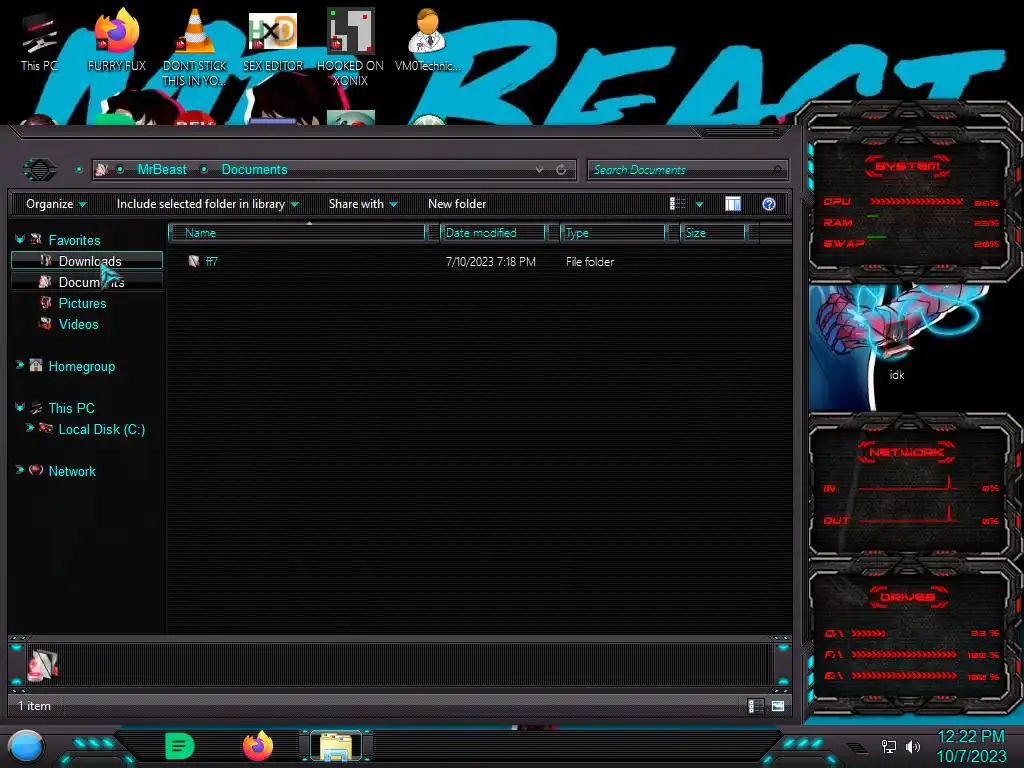Toggle the preview pane
This screenshot has height=768, width=1024.
tap(733, 204)
